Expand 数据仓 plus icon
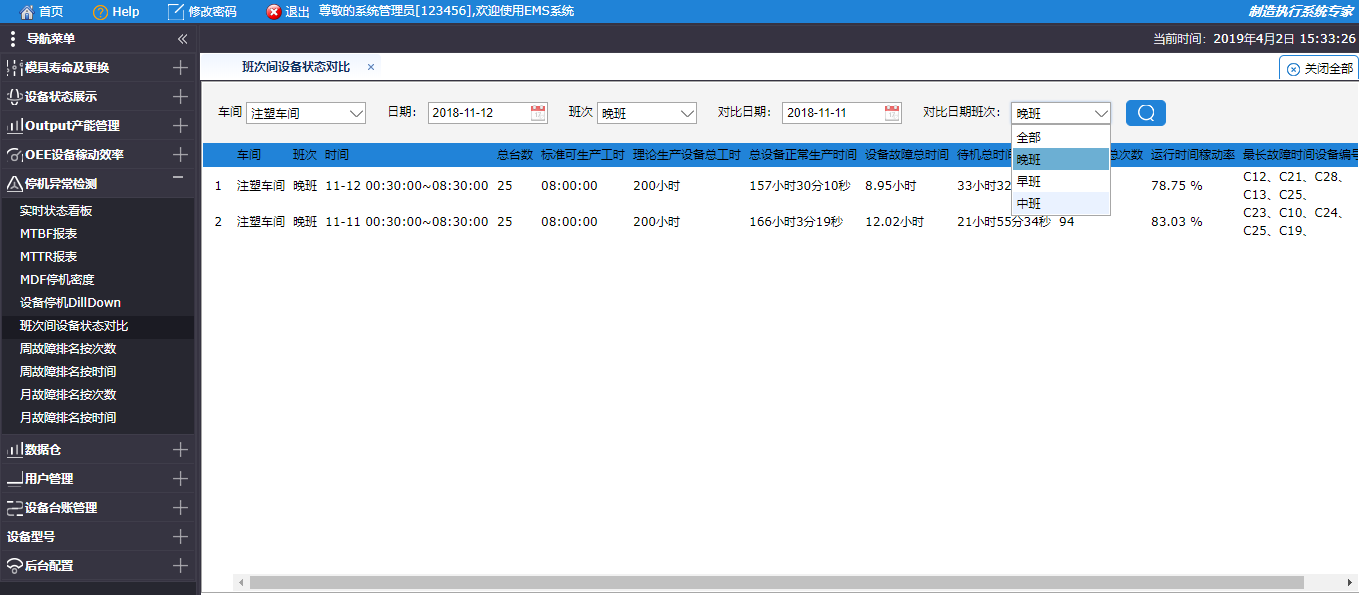1359x595 pixels. [x=180, y=450]
